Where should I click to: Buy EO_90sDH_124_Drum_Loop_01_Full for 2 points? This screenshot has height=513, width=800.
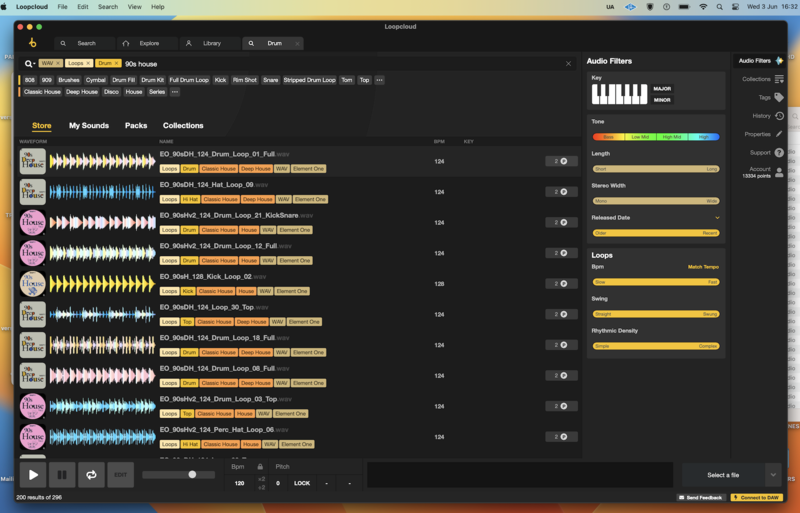[561, 161]
